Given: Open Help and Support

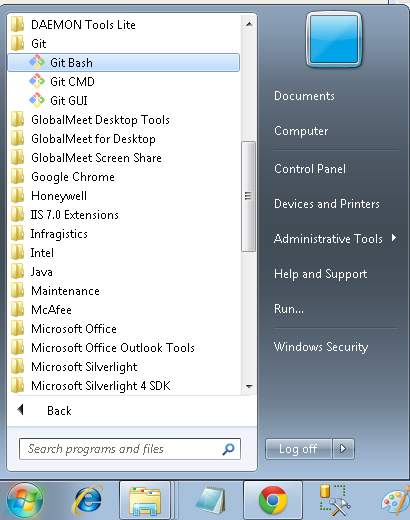Looking at the screenshot, I should tap(320, 274).
